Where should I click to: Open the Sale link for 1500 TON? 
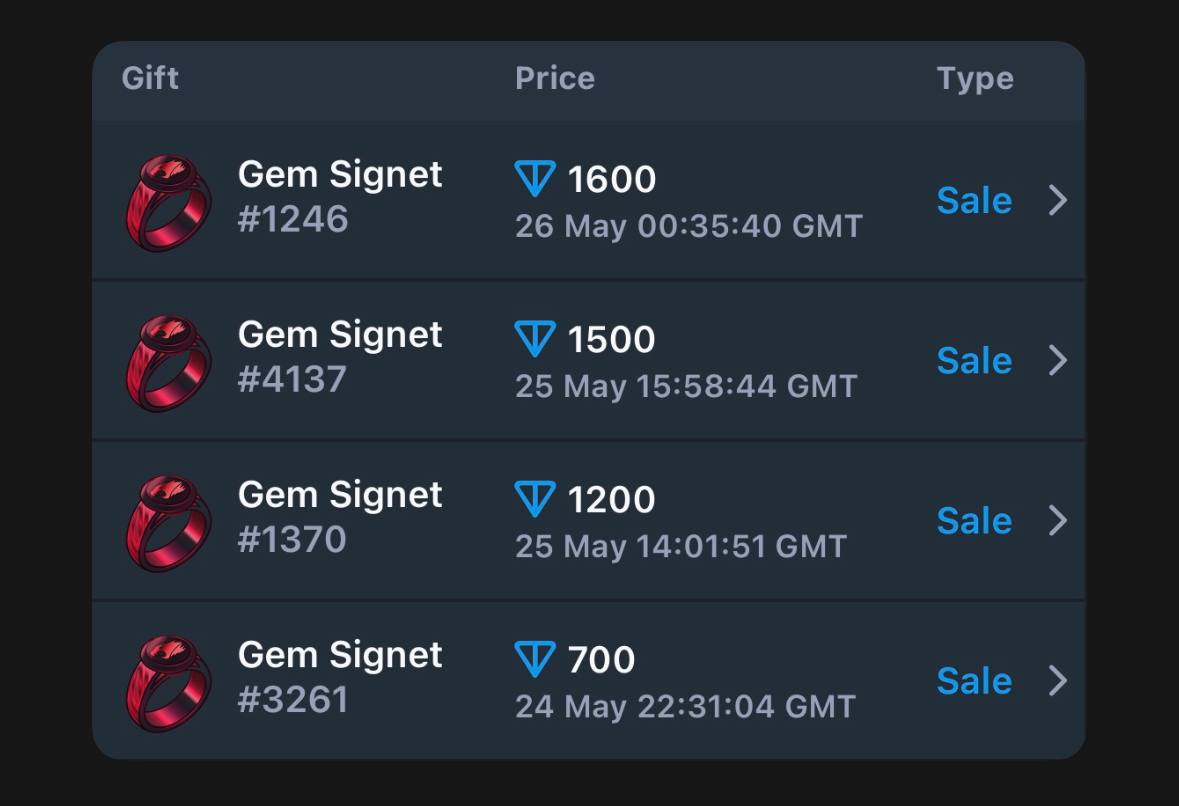pos(974,361)
